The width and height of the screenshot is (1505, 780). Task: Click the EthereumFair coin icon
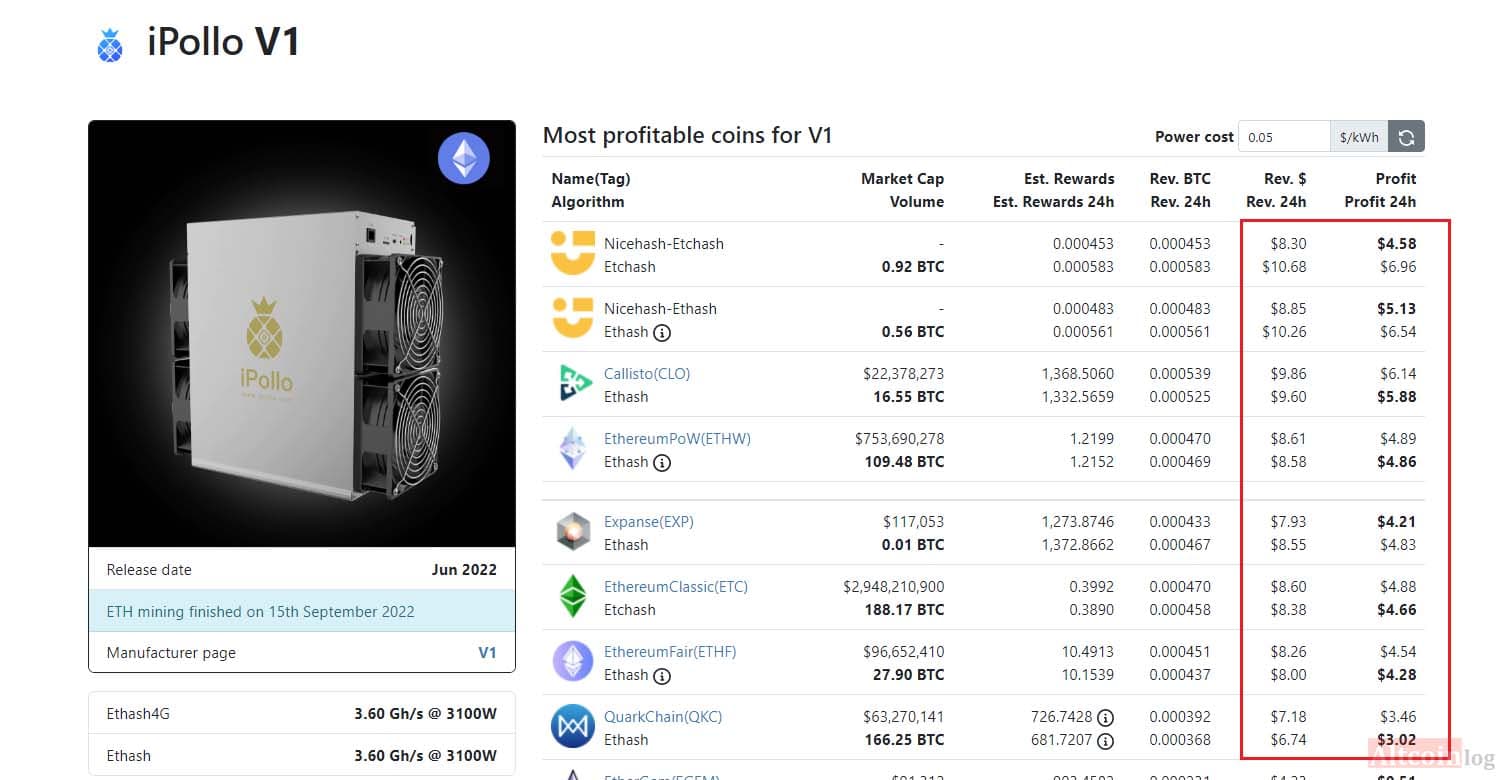click(572, 663)
